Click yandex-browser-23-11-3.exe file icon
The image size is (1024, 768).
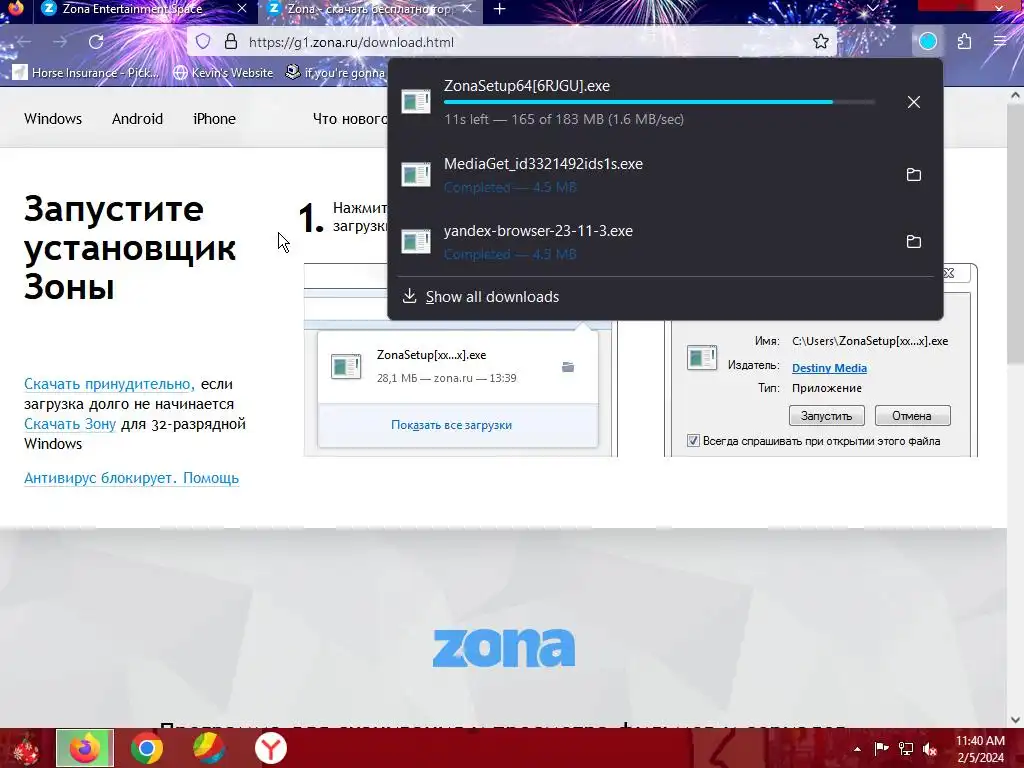click(x=416, y=242)
